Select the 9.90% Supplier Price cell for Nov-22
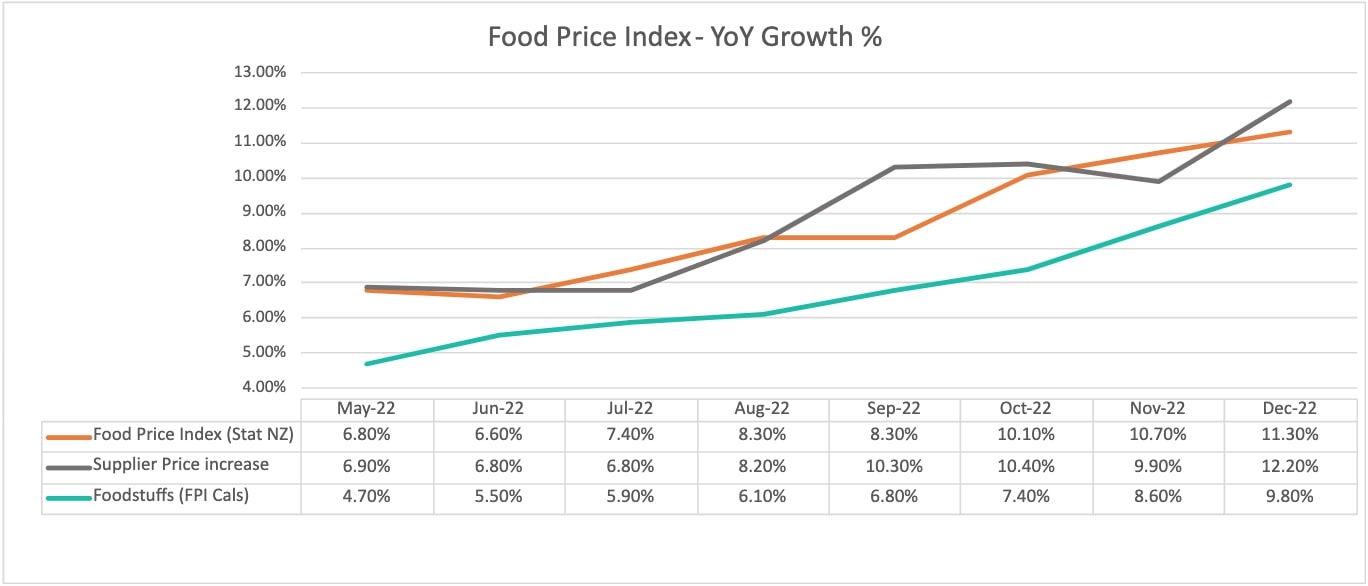This screenshot has height=586, width=1368. tap(1157, 465)
